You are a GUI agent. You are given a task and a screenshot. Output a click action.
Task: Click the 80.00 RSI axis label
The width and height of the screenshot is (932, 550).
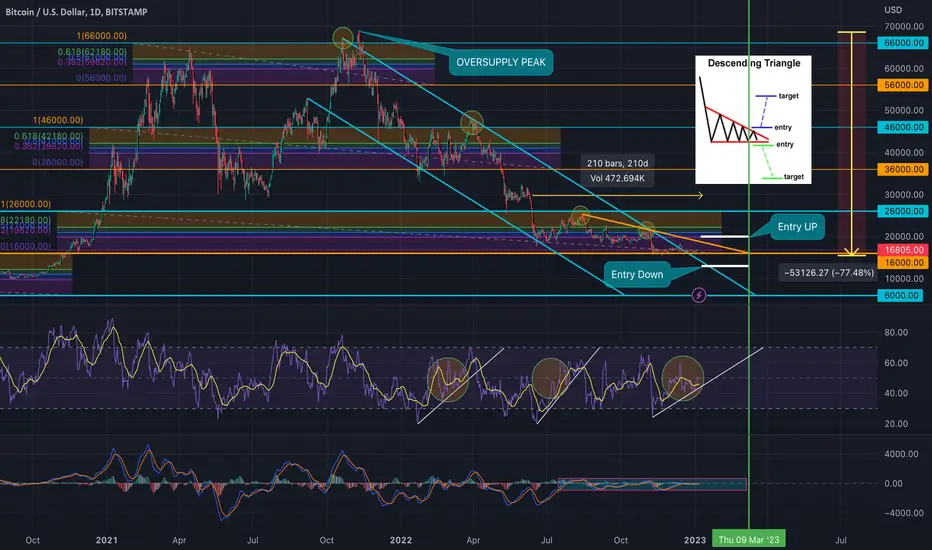[896, 332]
